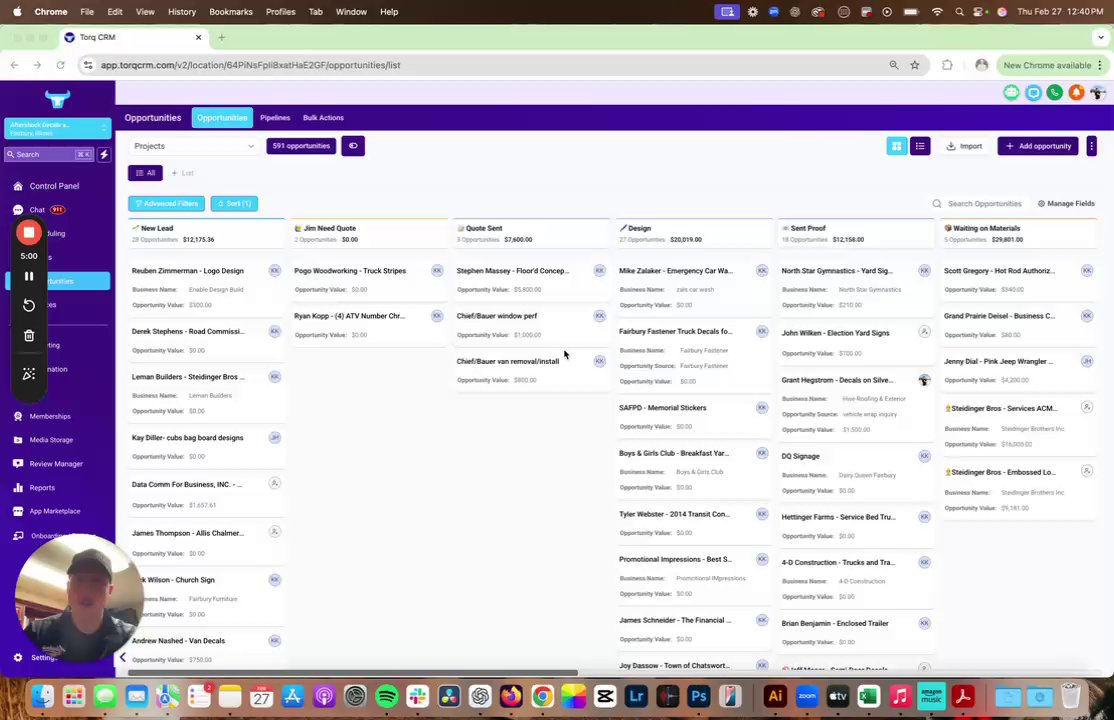Delete the recording using trash icon

pos(29,335)
